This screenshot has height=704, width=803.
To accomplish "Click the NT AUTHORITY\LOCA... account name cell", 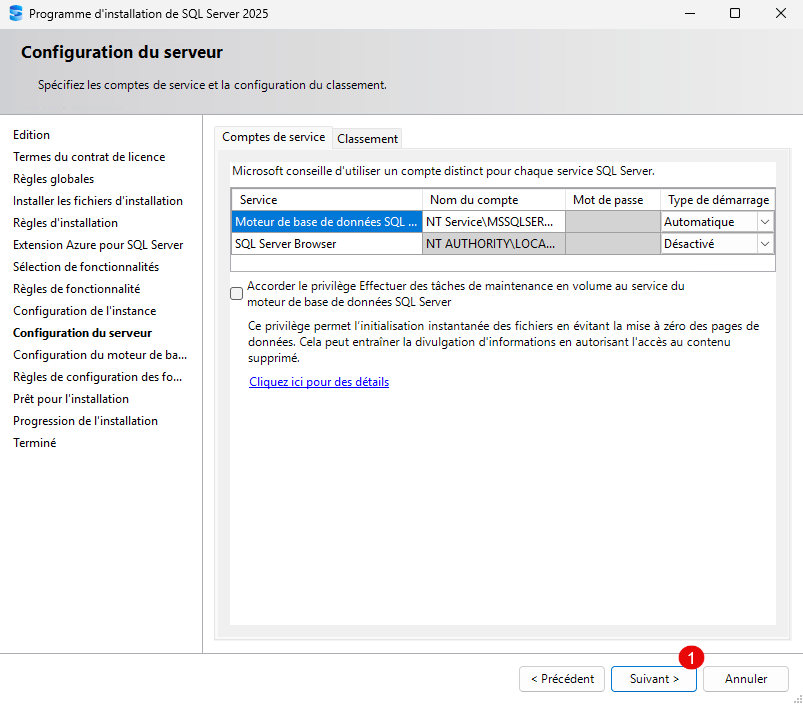I will [494, 244].
